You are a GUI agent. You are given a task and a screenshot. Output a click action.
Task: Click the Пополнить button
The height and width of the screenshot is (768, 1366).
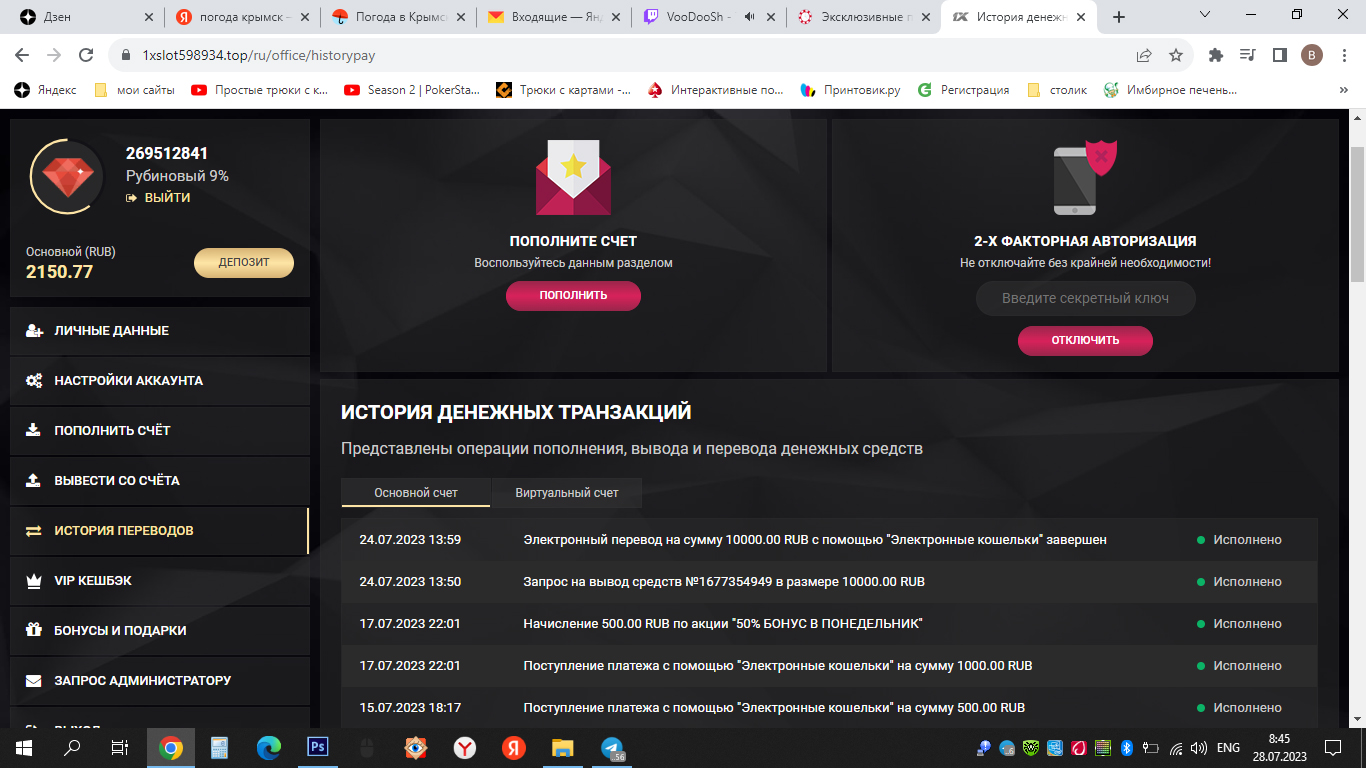(573, 296)
